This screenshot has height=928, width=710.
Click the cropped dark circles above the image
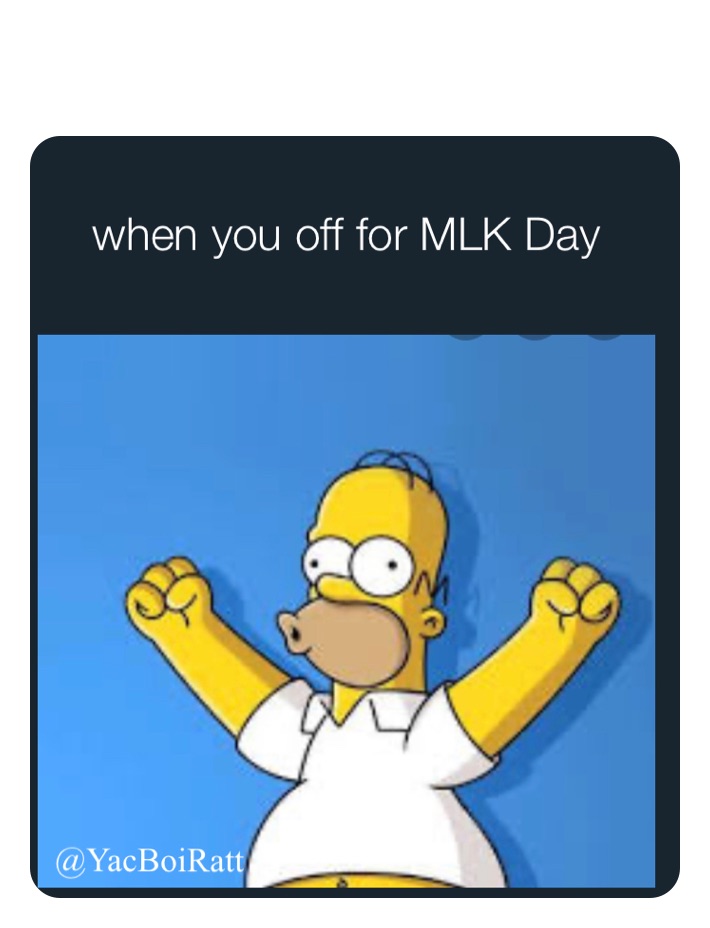[534, 338]
